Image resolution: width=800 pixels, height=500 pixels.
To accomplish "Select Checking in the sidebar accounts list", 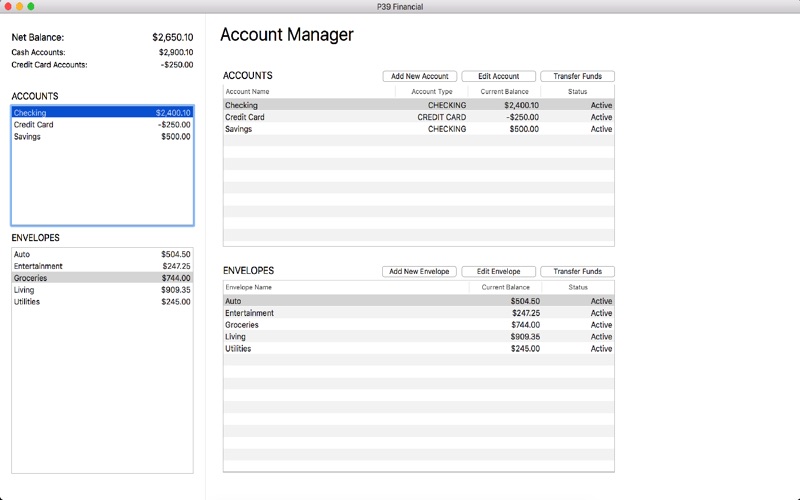I will 102,113.
